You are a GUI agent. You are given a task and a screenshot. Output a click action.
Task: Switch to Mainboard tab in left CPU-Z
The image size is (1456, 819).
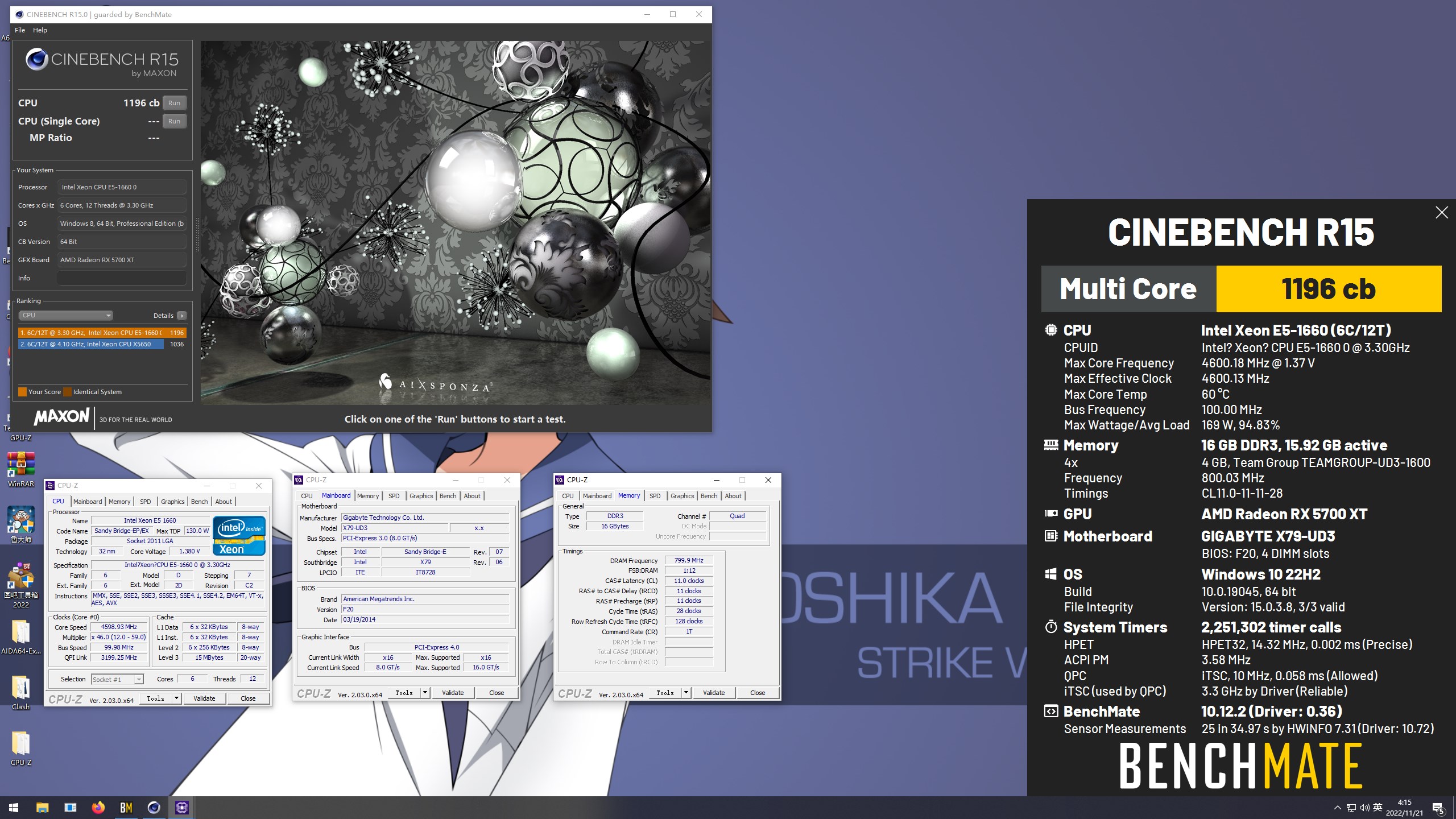88,502
